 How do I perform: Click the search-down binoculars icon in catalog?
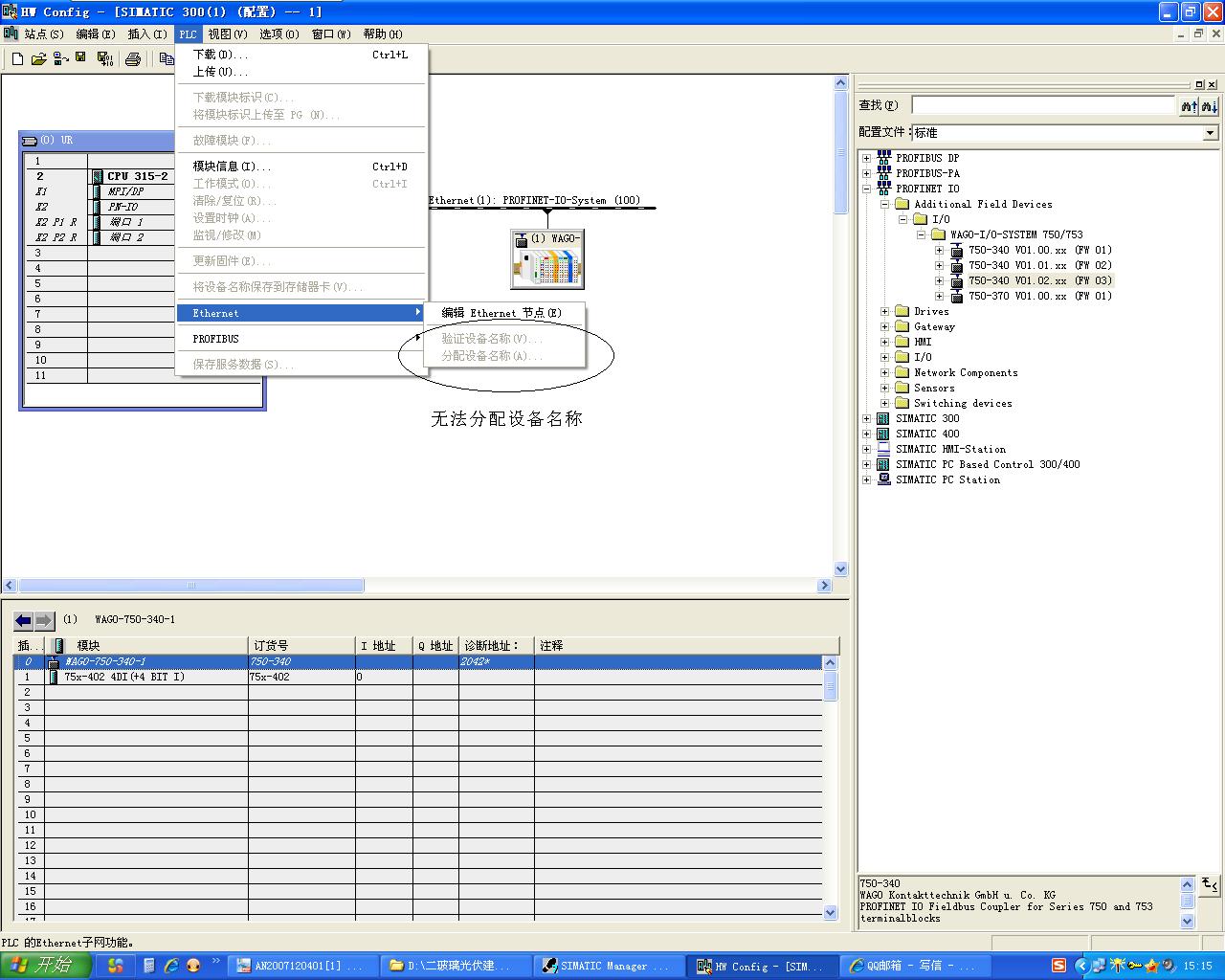click(x=1210, y=106)
